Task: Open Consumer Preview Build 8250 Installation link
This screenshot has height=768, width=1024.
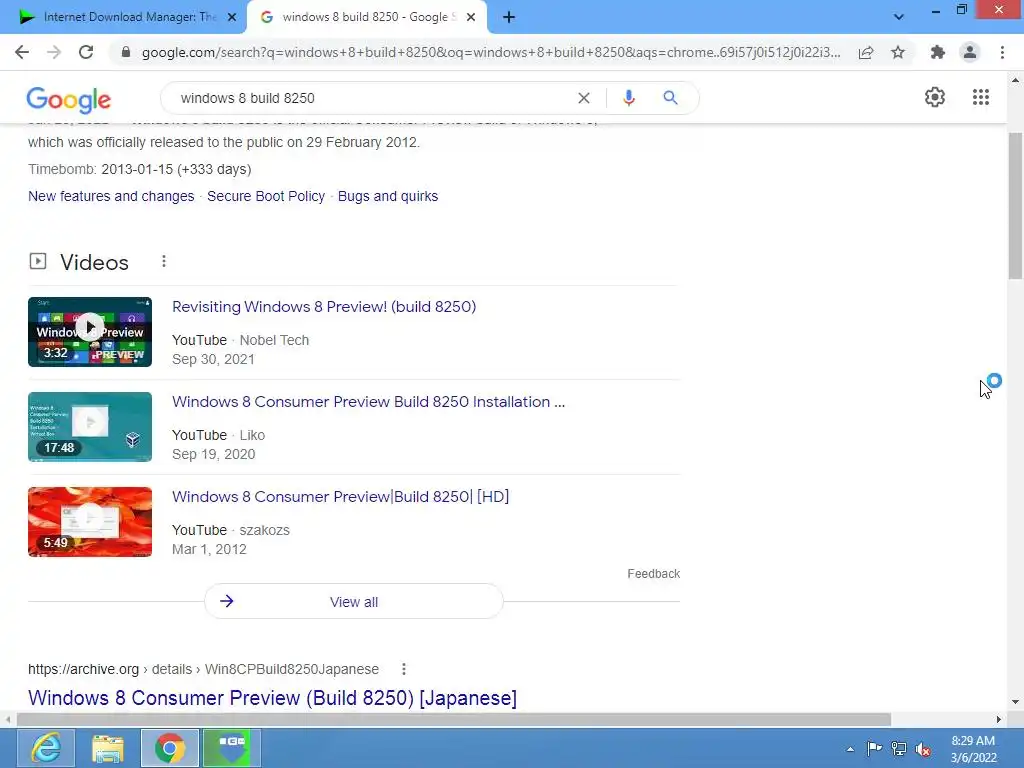Action: [x=368, y=402]
